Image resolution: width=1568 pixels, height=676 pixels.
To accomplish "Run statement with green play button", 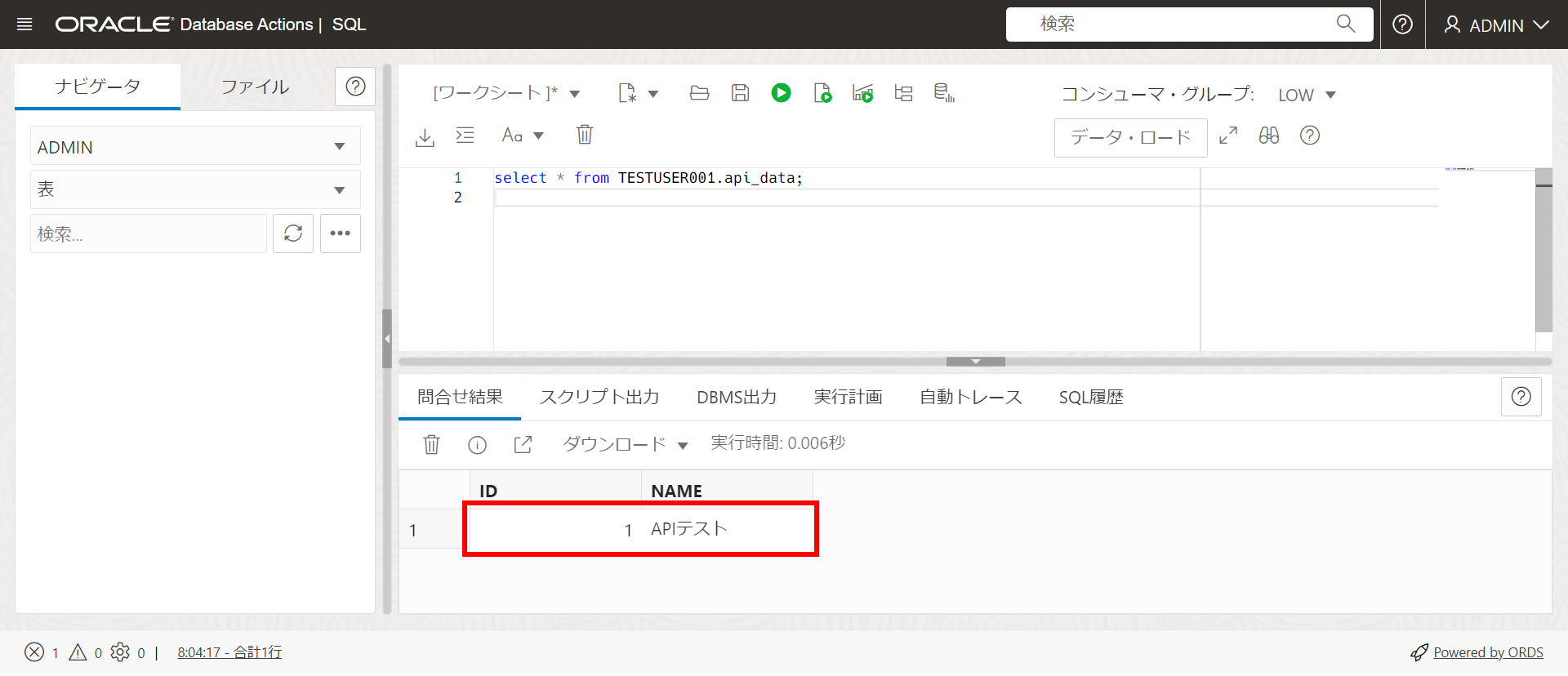I will click(x=781, y=93).
